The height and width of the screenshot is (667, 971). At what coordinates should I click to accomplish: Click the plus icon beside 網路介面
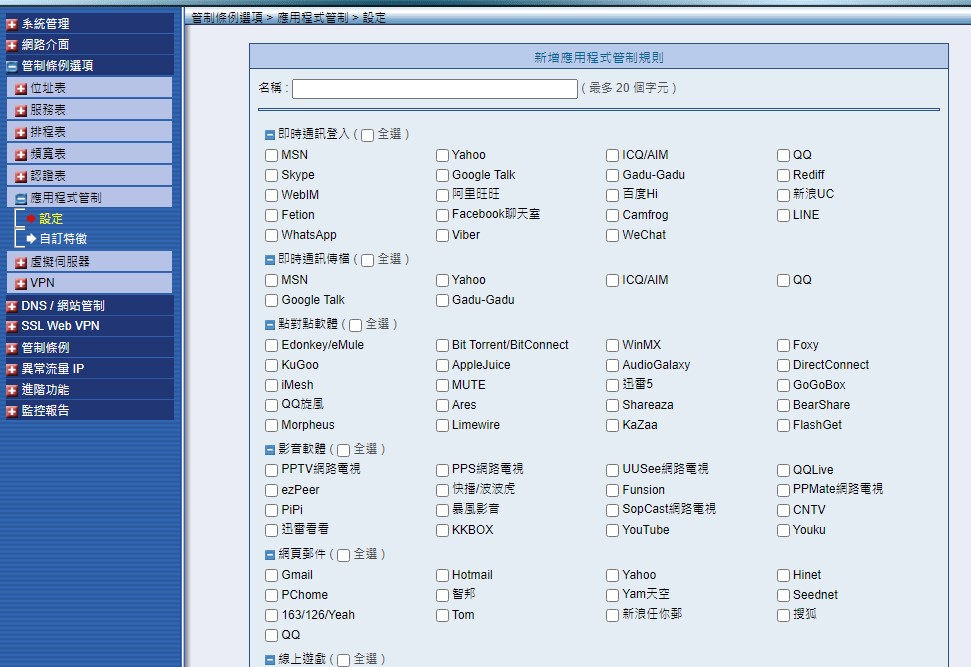coord(12,45)
